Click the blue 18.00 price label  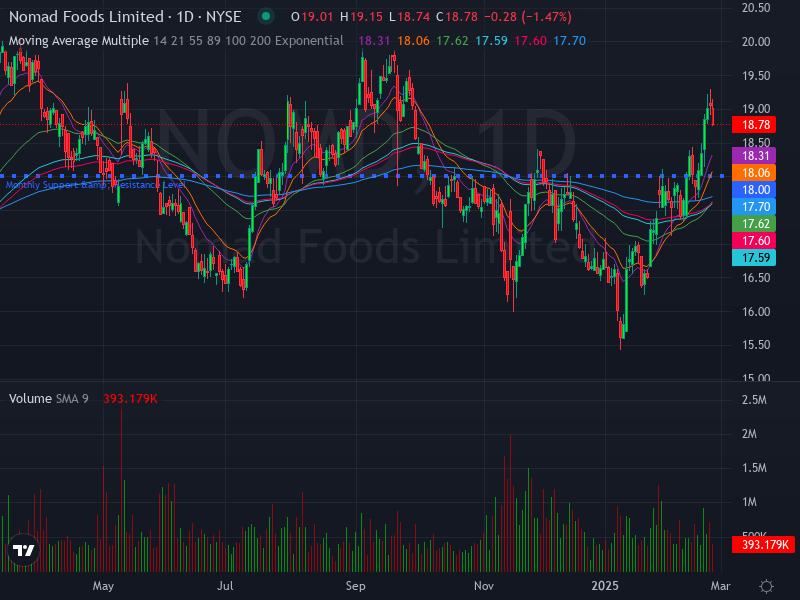coord(756,189)
